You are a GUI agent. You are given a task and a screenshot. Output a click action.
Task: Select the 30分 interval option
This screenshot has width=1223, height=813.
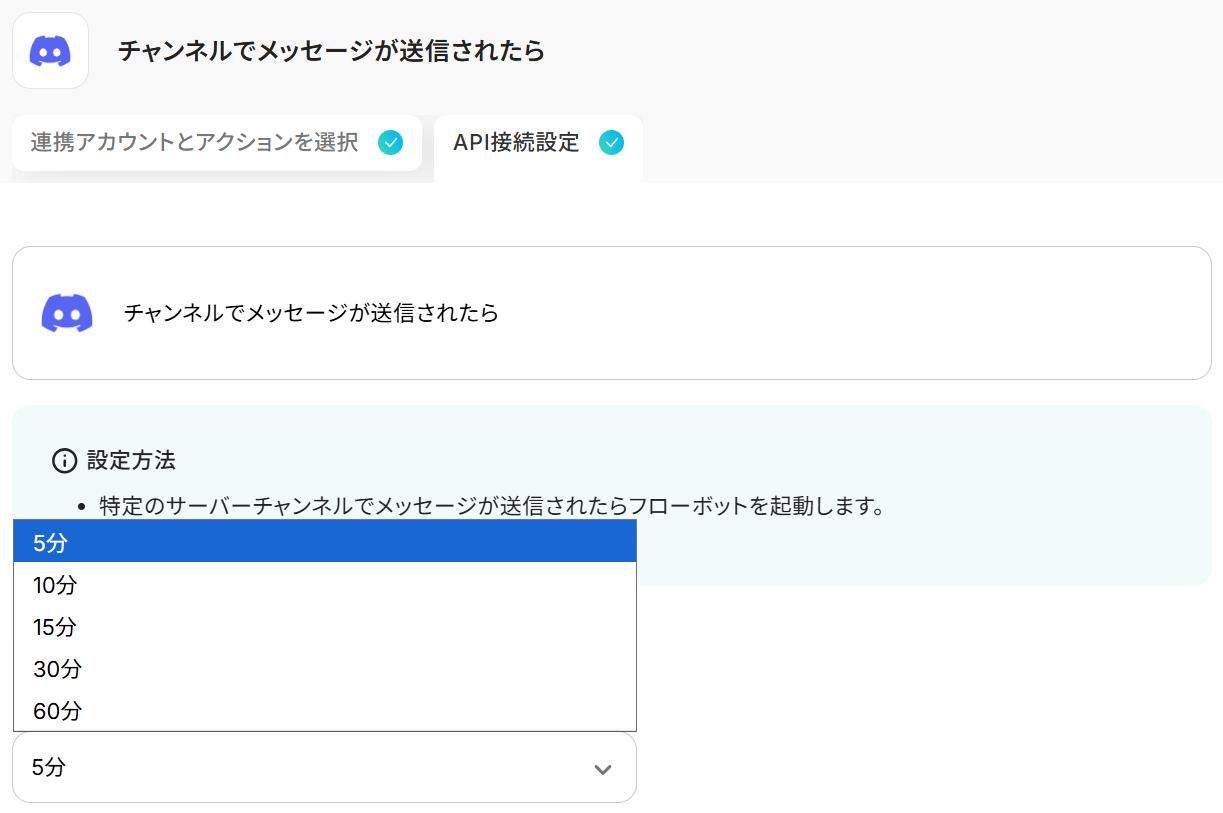(x=325, y=669)
